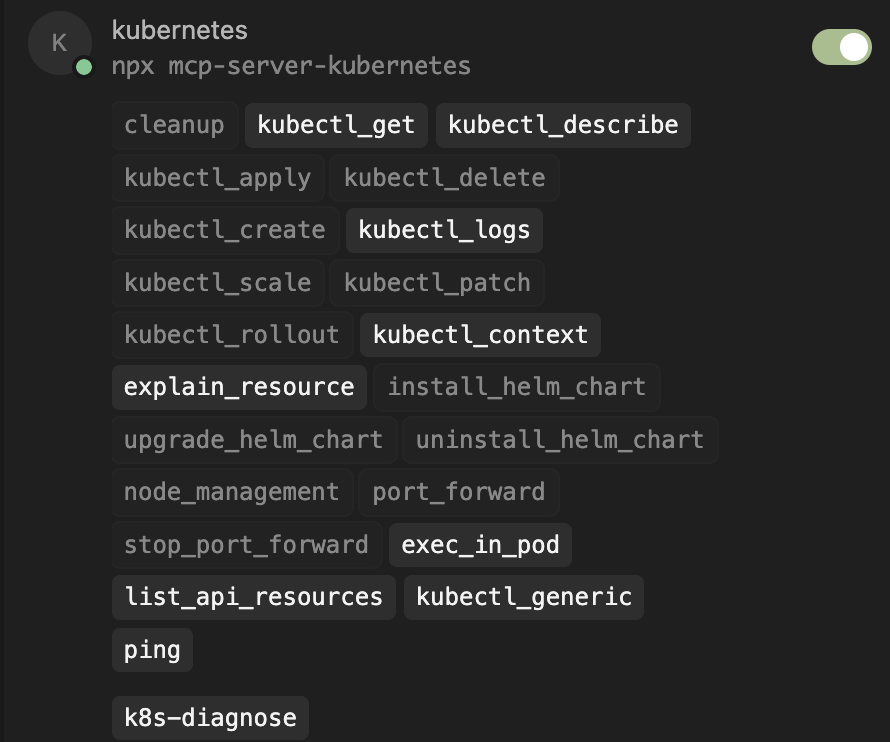
Task: Select the explain_resource tool chip
Action: click(239, 387)
